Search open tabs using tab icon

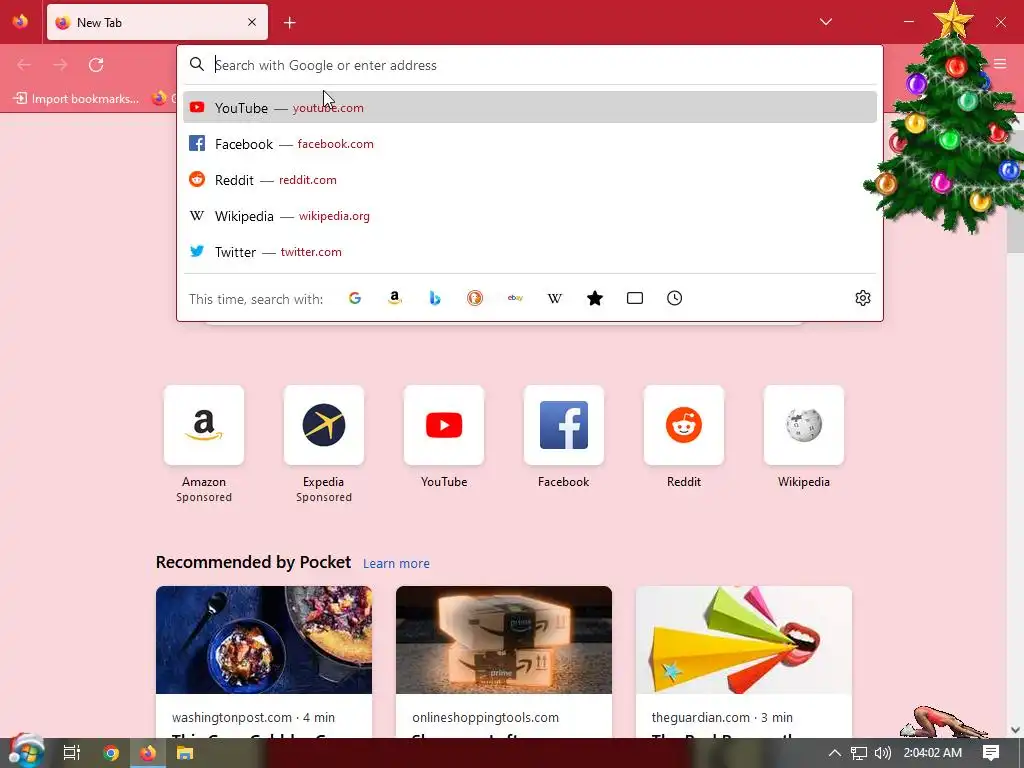click(635, 298)
